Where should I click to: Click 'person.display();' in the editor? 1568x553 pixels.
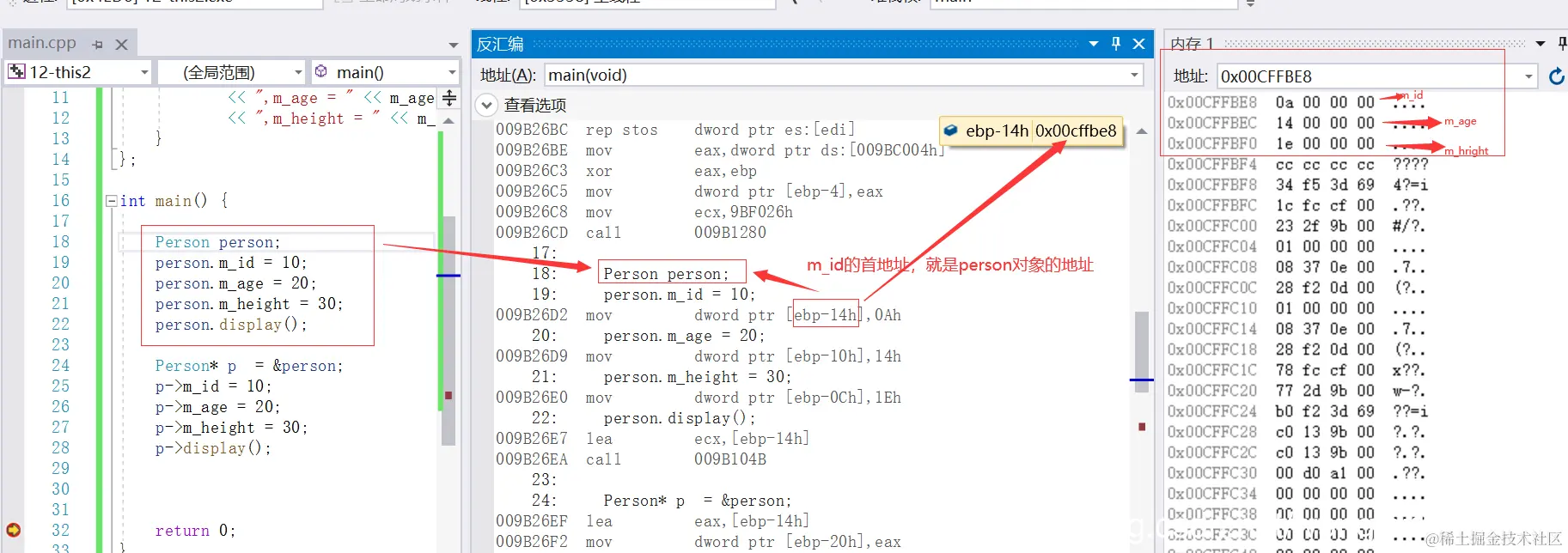click(231, 325)
